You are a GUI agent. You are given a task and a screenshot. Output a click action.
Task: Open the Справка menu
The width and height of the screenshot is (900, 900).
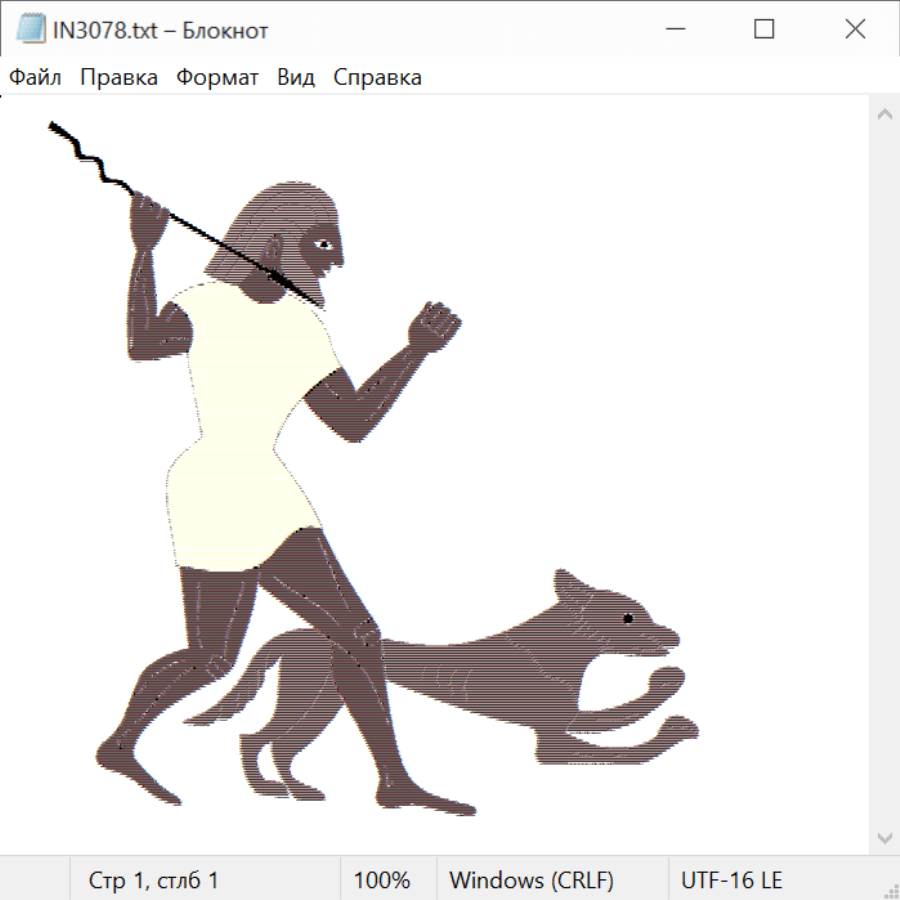pos(377,78)
